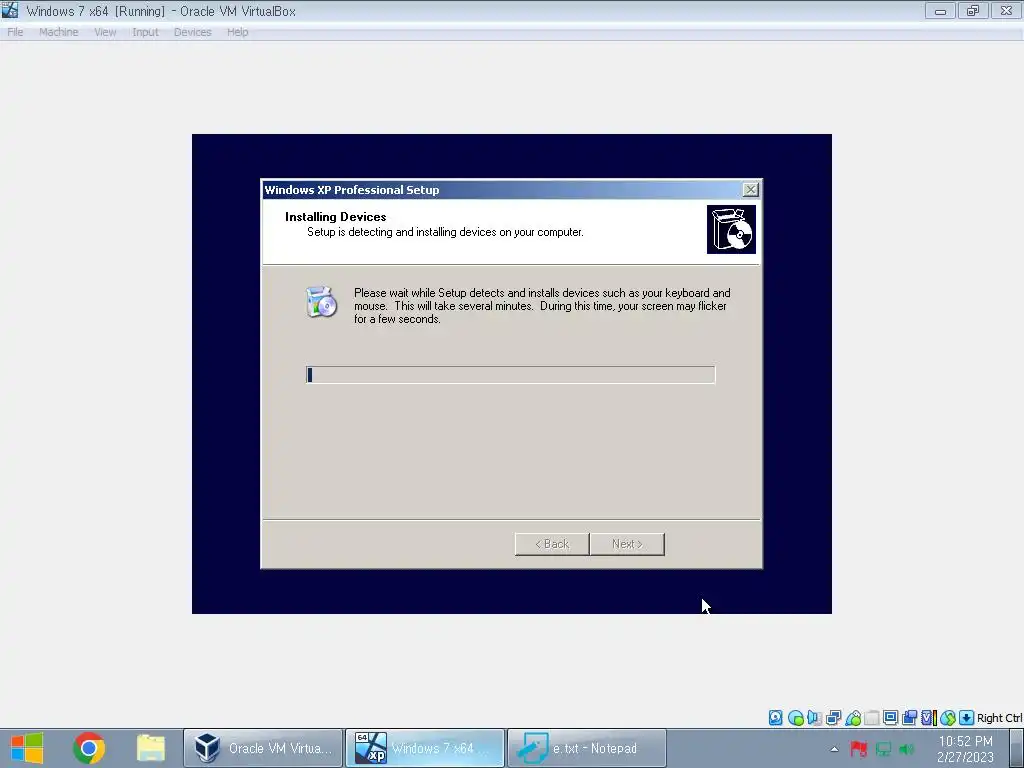The height and width of the screenshot is (768, 1024).
Task: Open the Action Center red flag icon
Action: [x=858, y=749]
